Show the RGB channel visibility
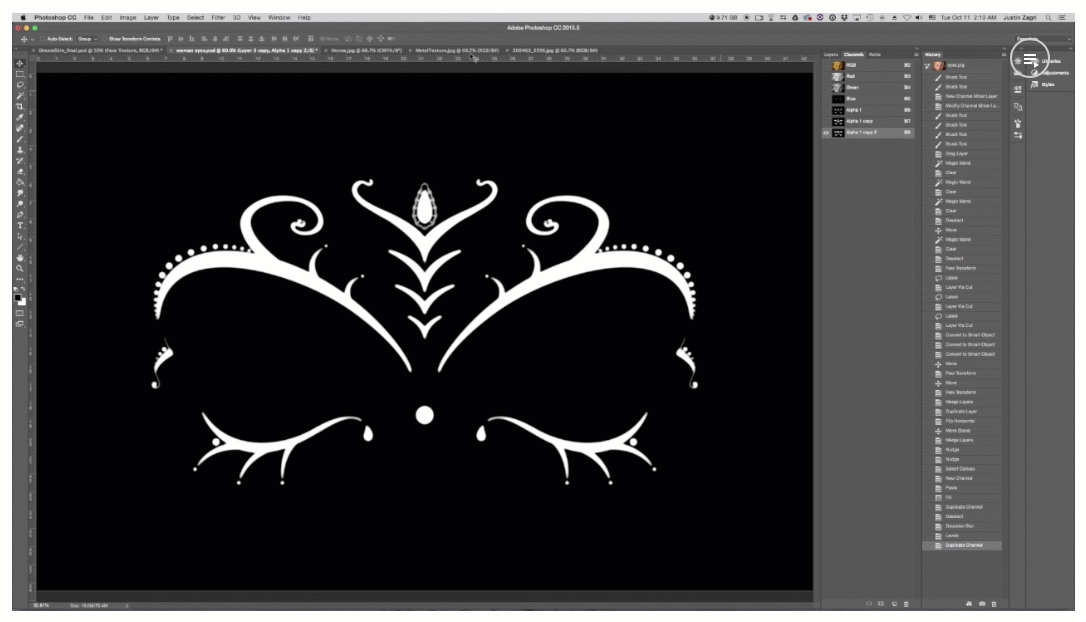 pos(826,65)
